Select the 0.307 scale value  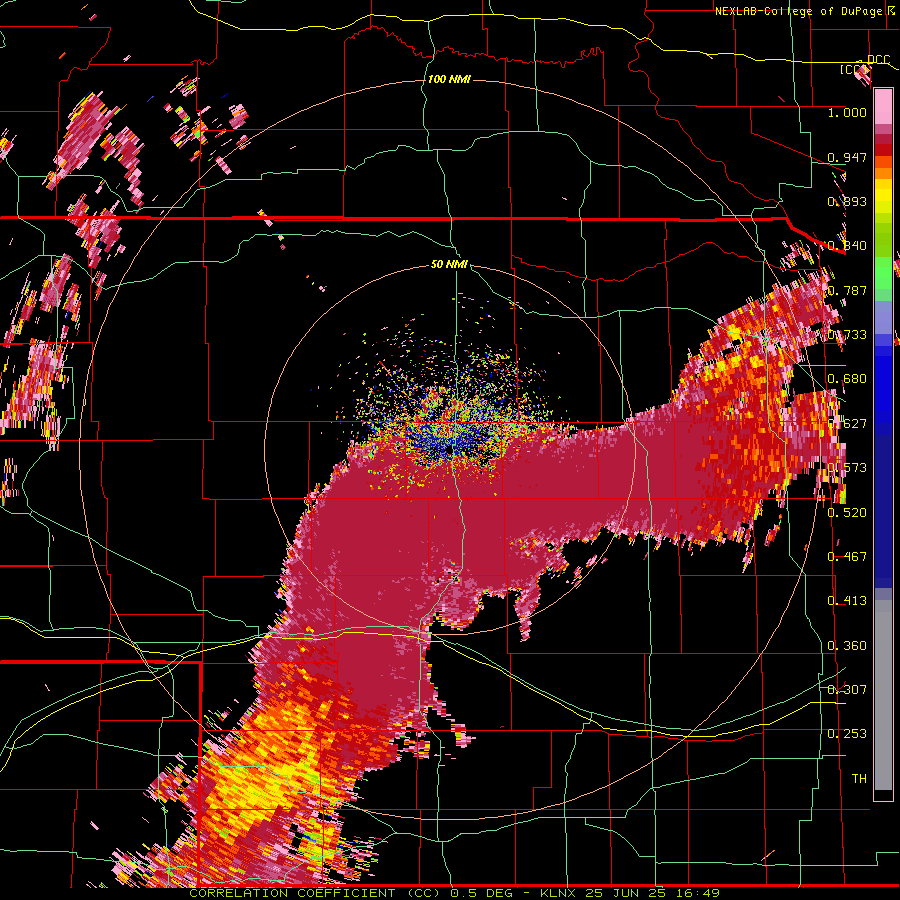point(847,689)
